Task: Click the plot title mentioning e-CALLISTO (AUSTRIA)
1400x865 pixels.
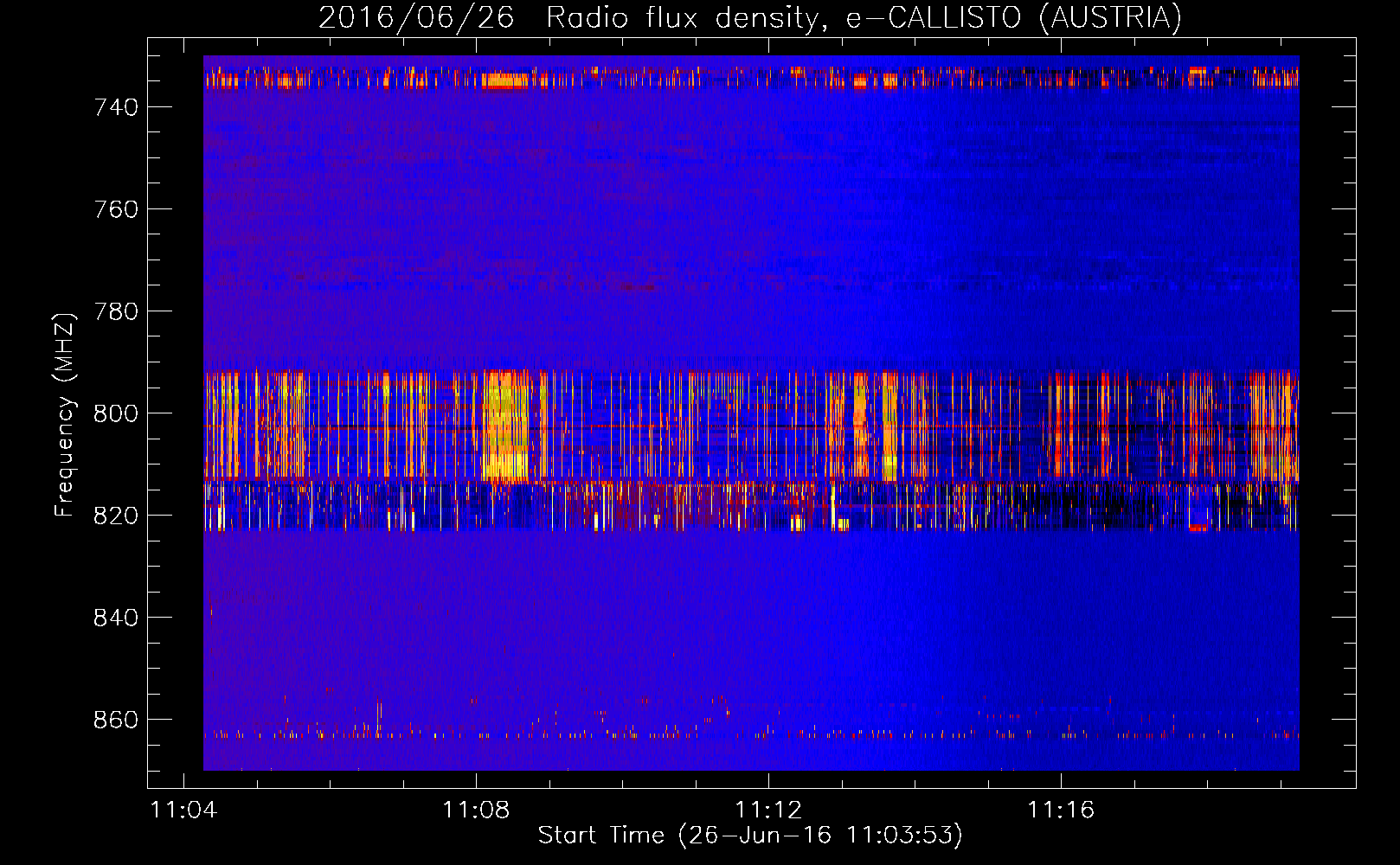Action: [x=749, y=17]
